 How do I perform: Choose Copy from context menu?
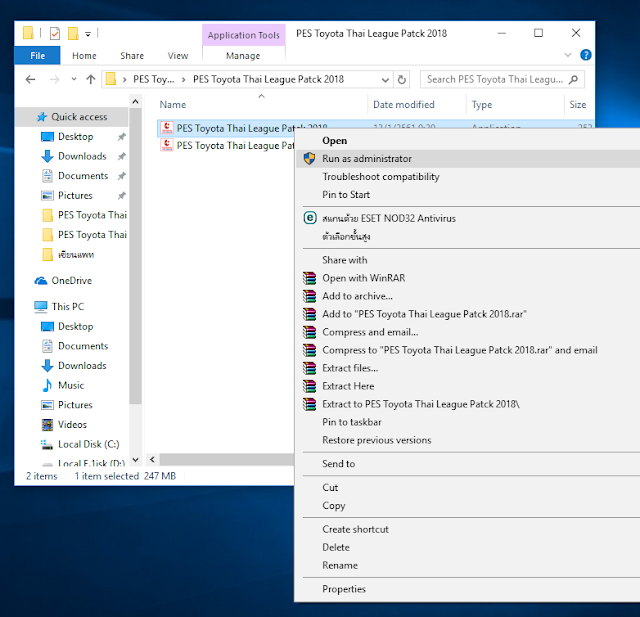click(x=333, y=506)
